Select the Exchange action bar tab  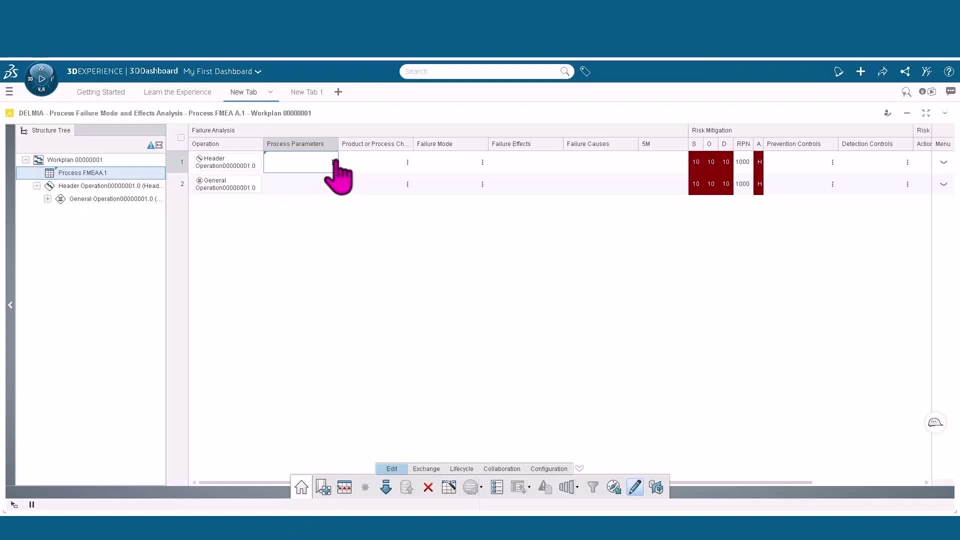pyautogui.click(x=426, y=468)
